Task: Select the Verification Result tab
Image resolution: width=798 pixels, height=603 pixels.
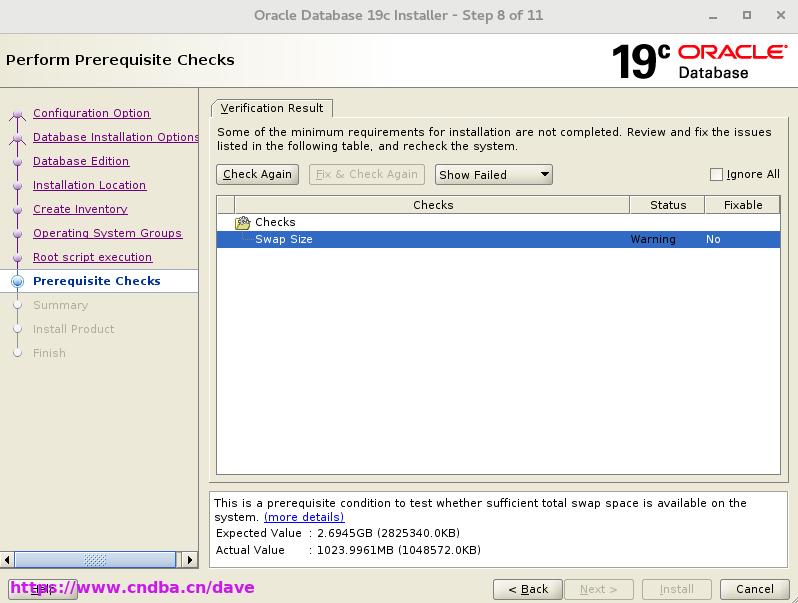Action: coord(272,108)
